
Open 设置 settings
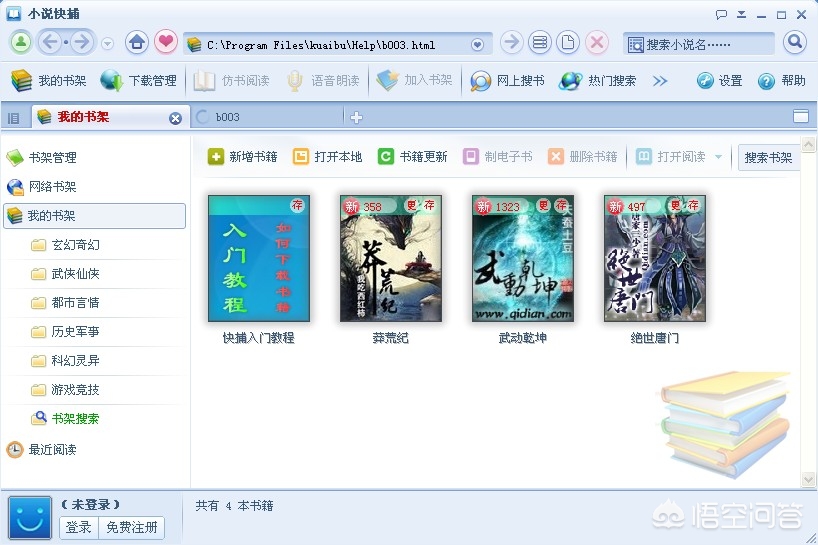[x=719, y=81]
